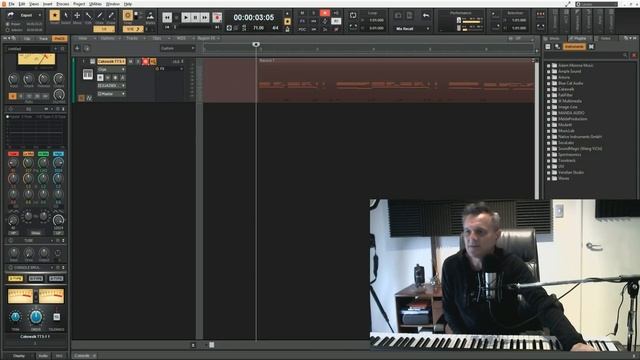This screenshot has height=360, width=640.
Task: Select the Erase tool
Action: click(111, 16)
